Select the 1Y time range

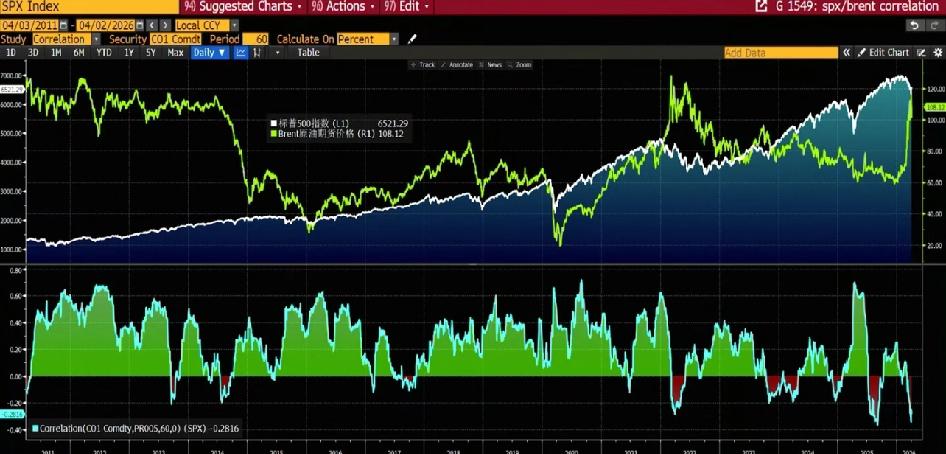pos(129,52)
